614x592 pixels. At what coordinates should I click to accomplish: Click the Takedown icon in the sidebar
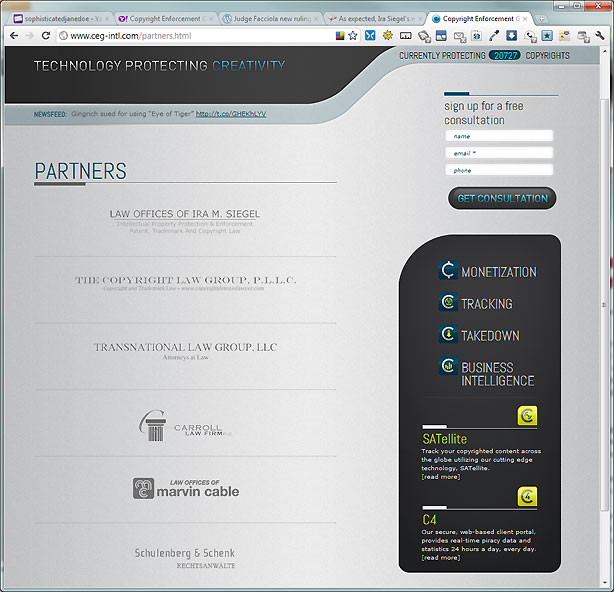tap(448, 334)
